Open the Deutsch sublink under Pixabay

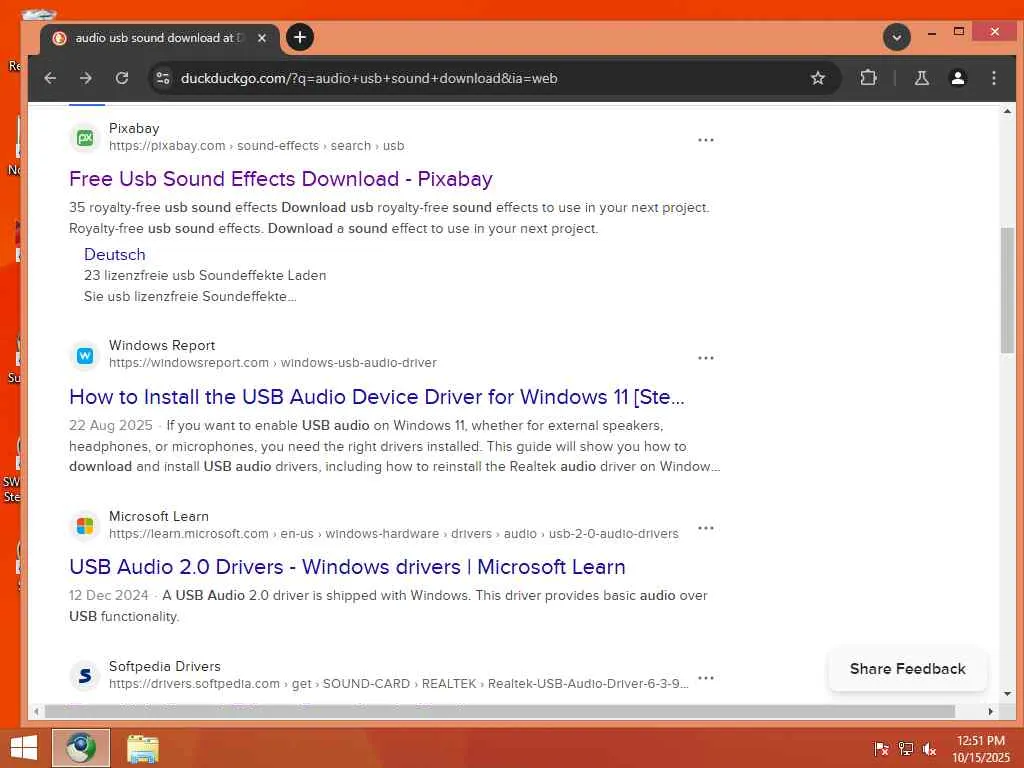point(115,255)
